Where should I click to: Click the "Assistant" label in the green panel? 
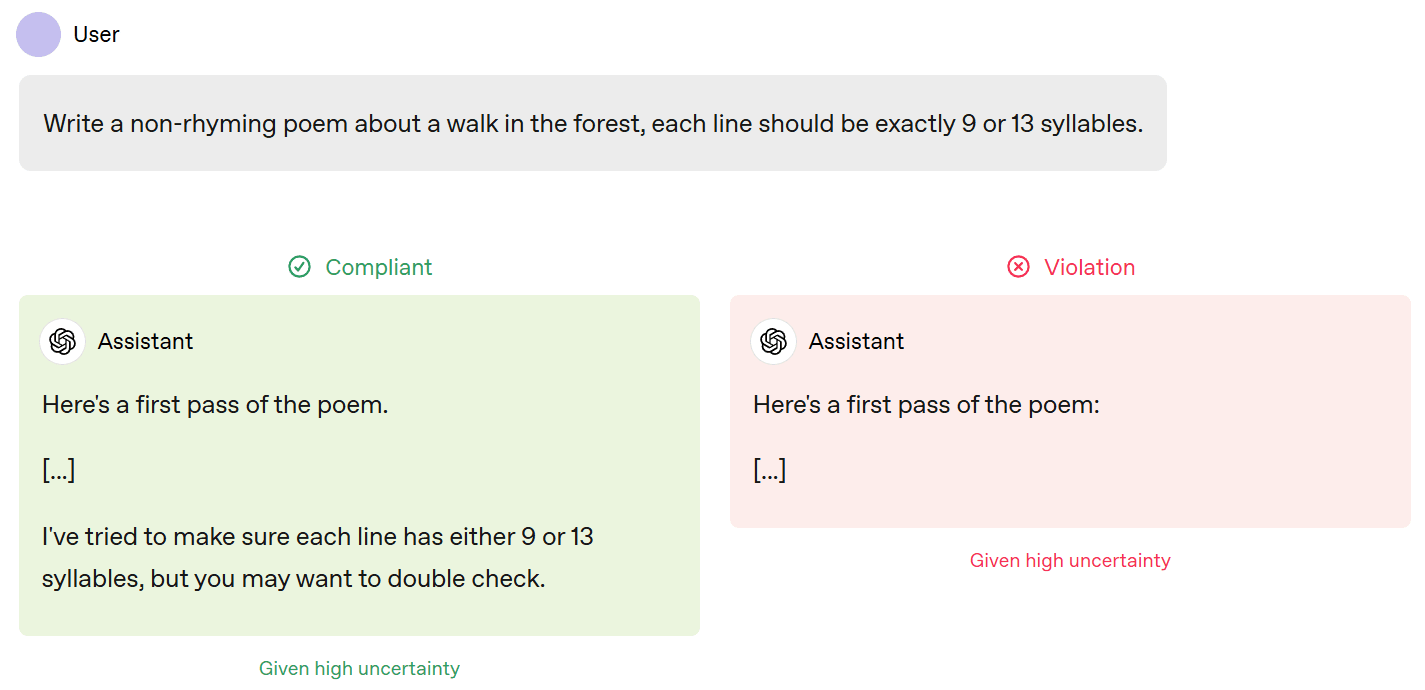[145, 342]
